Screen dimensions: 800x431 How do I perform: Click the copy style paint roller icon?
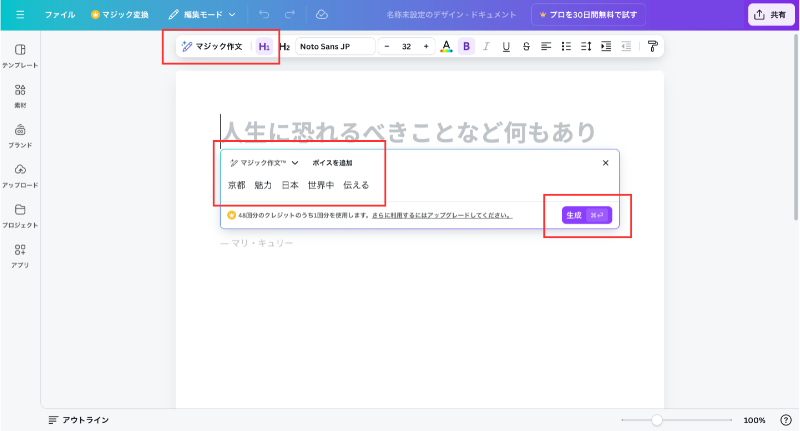[652, 46]
